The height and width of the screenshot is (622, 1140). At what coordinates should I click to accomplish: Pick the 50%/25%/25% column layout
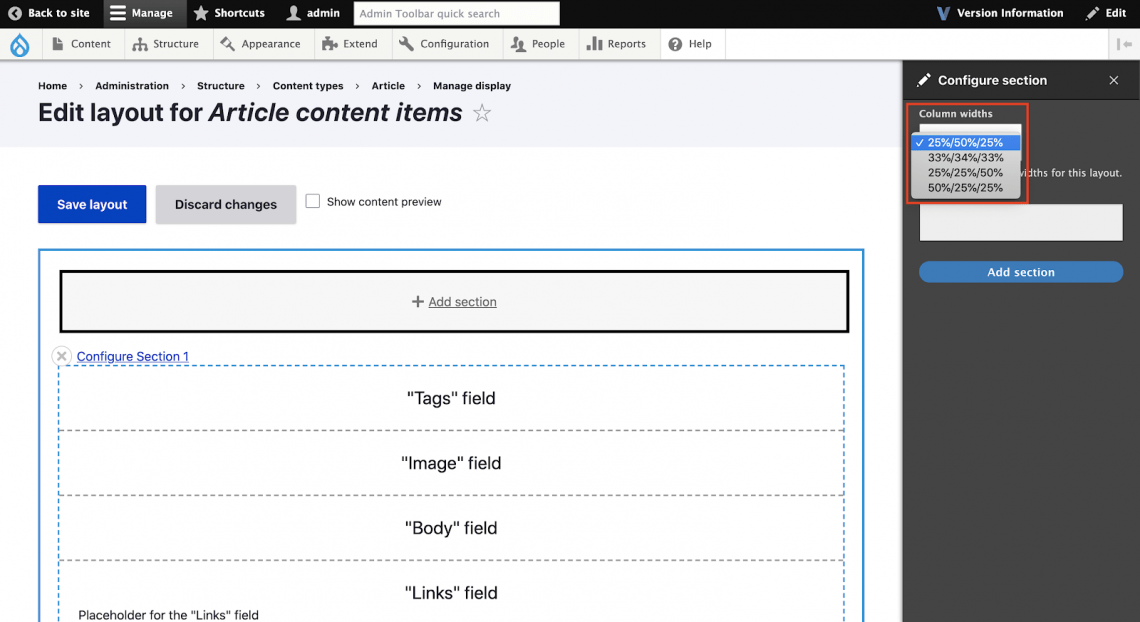tap(965, 188)
